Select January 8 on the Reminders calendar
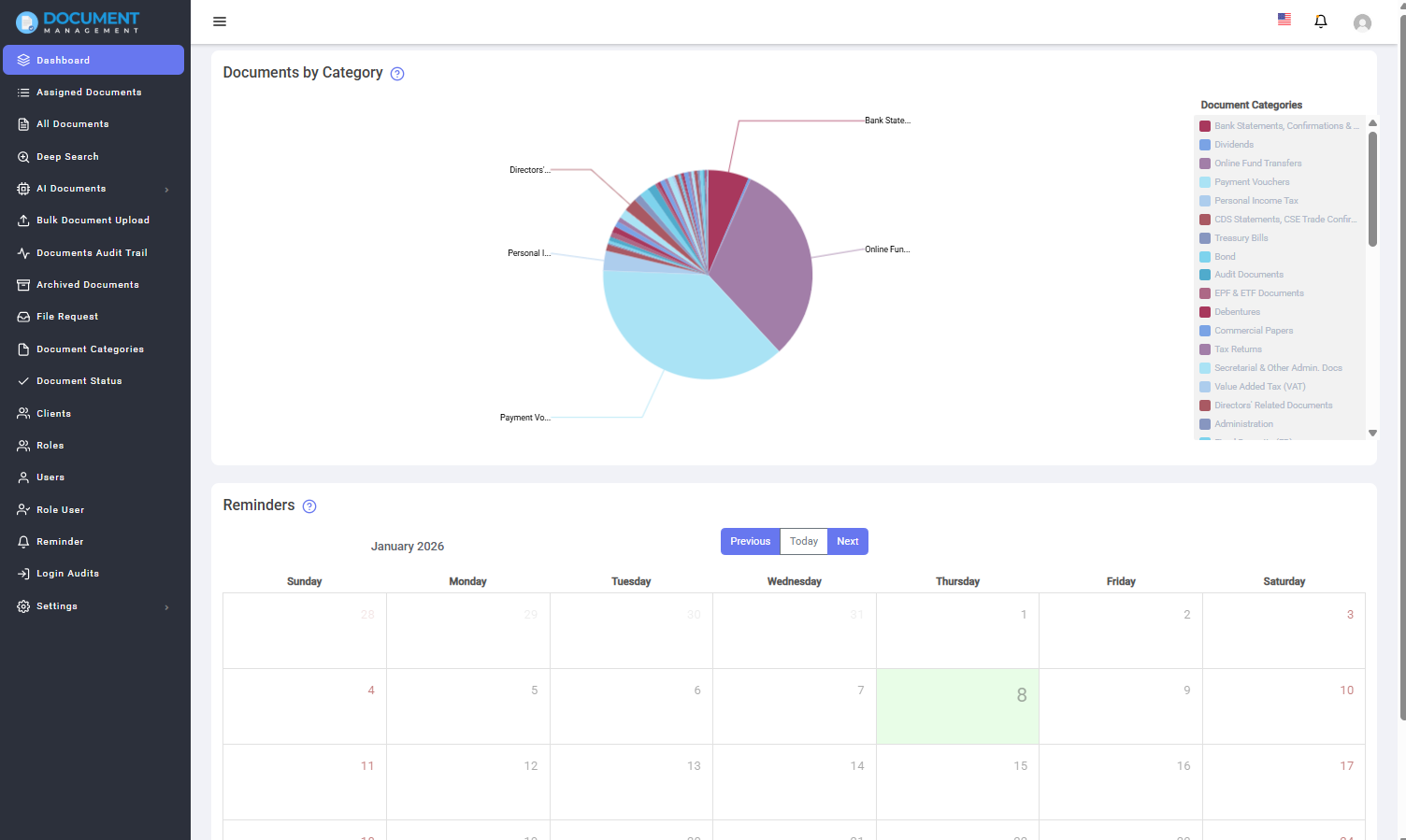The image size is (1406, 840). [x=957, y=706]
